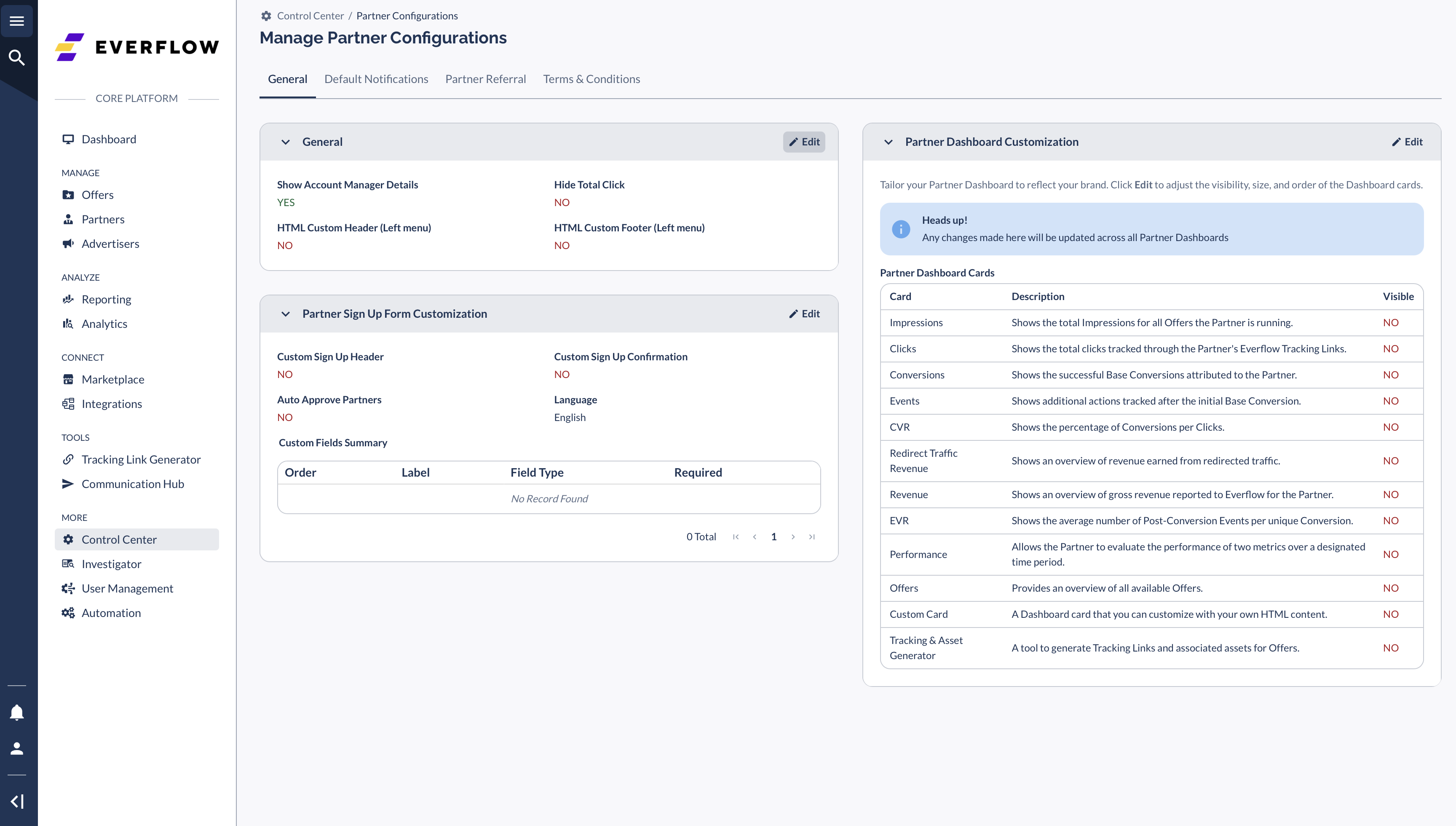Click the Investigator icon
This screenshot has height=826, width=1456.
tap(68, 563)
